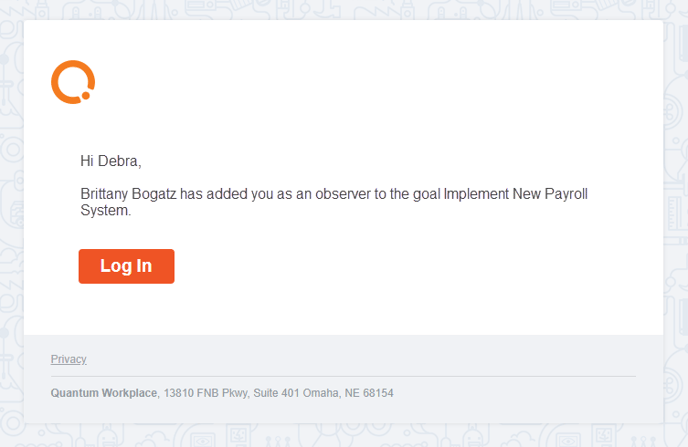Click the blank white space beside the logo

click(x=351, y=82)
